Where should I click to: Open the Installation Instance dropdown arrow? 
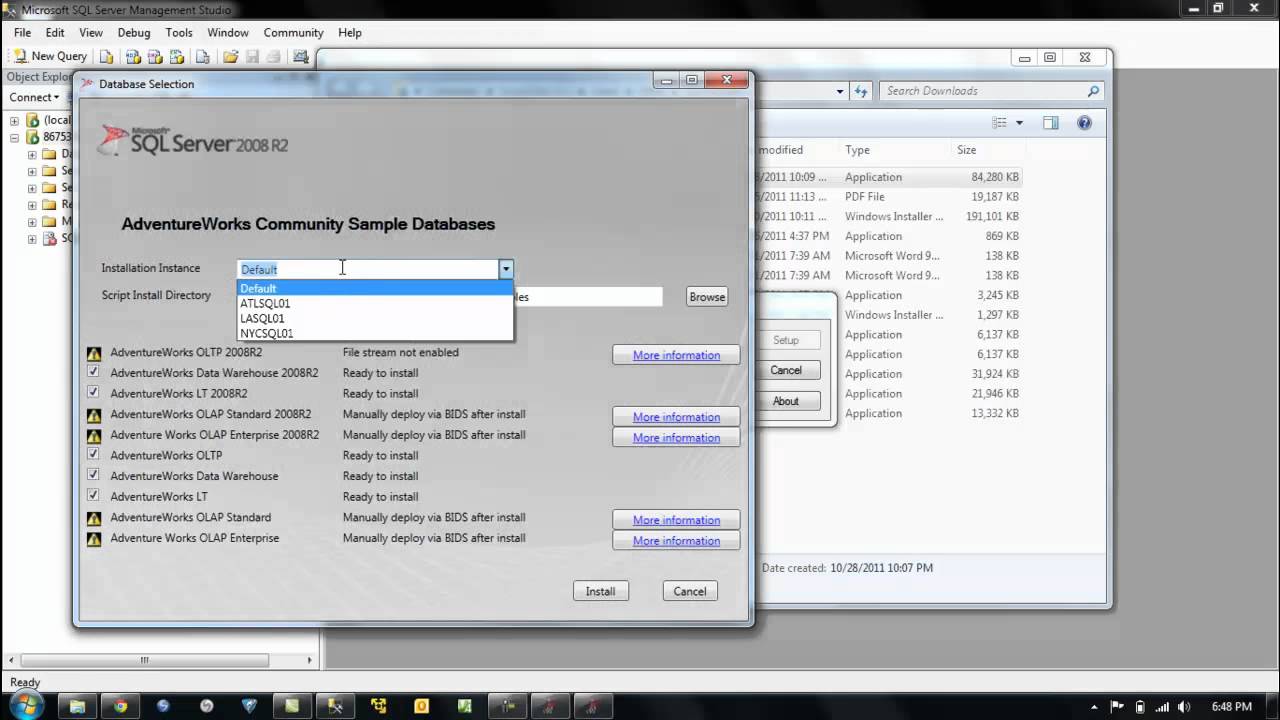point(506,269)
